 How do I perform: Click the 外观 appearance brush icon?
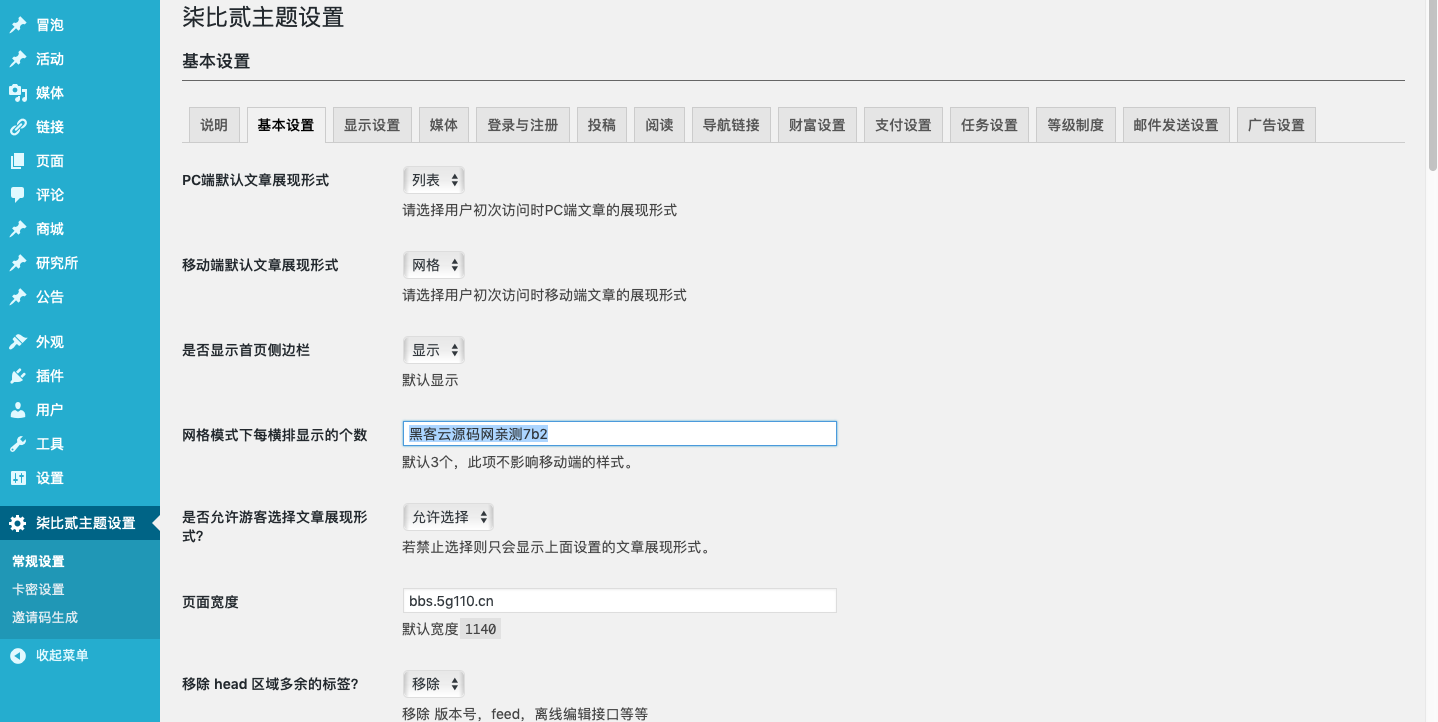click(18, 342)
